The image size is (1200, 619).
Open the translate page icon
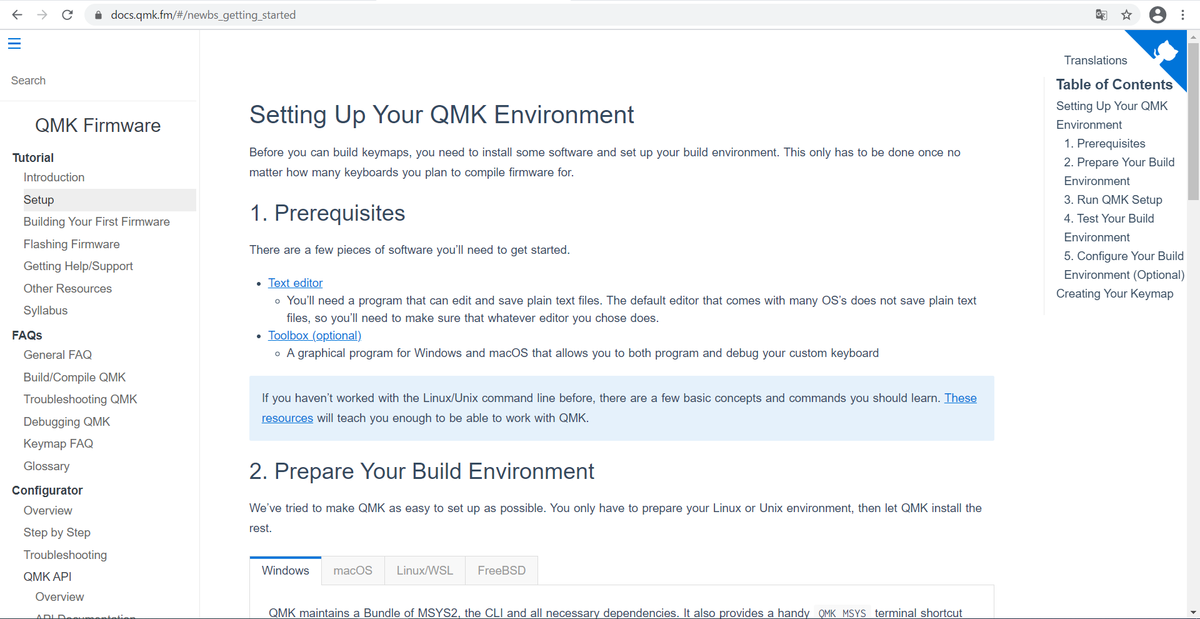[1101, 15]
